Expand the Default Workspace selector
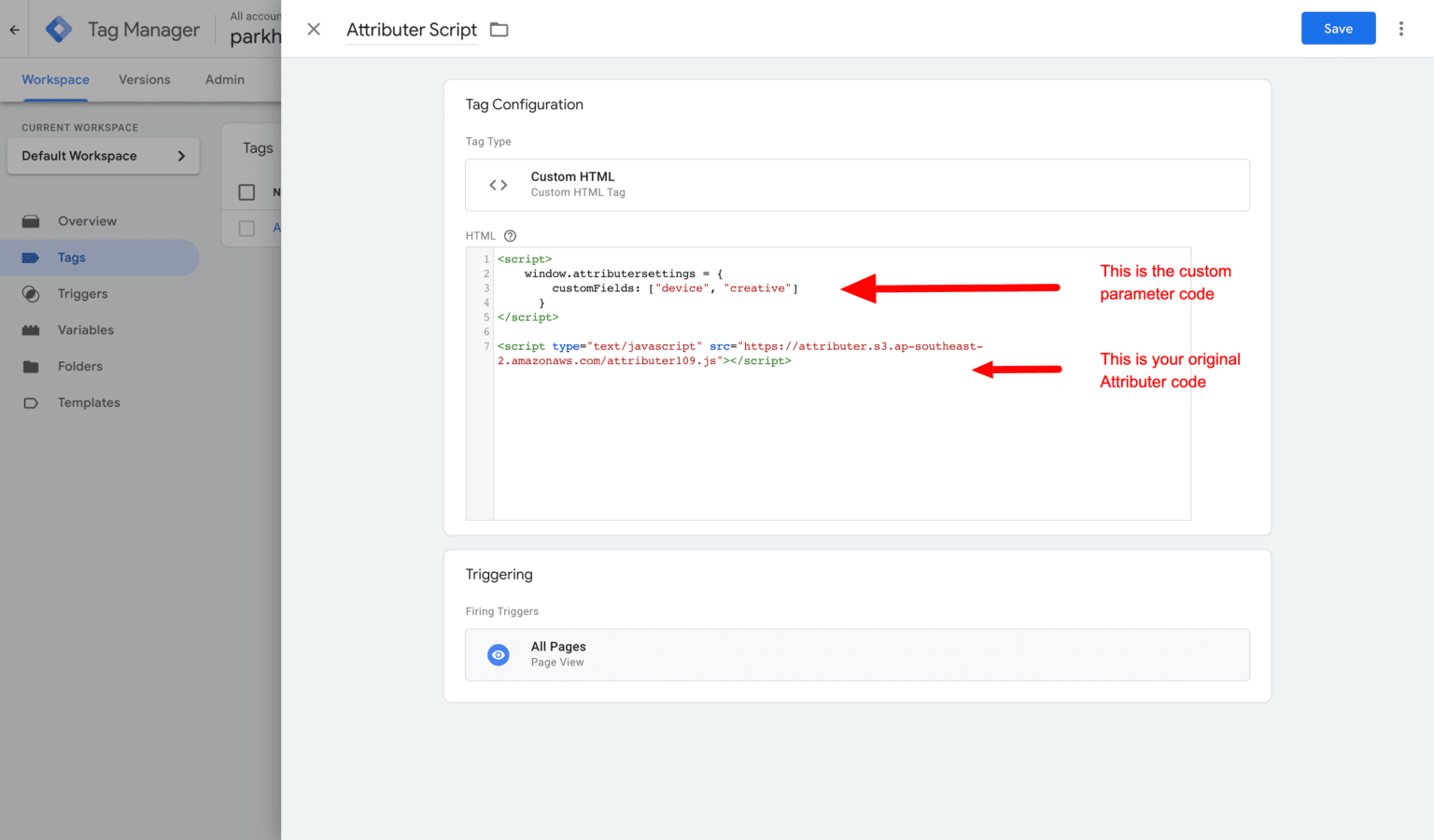 (104, 156)
